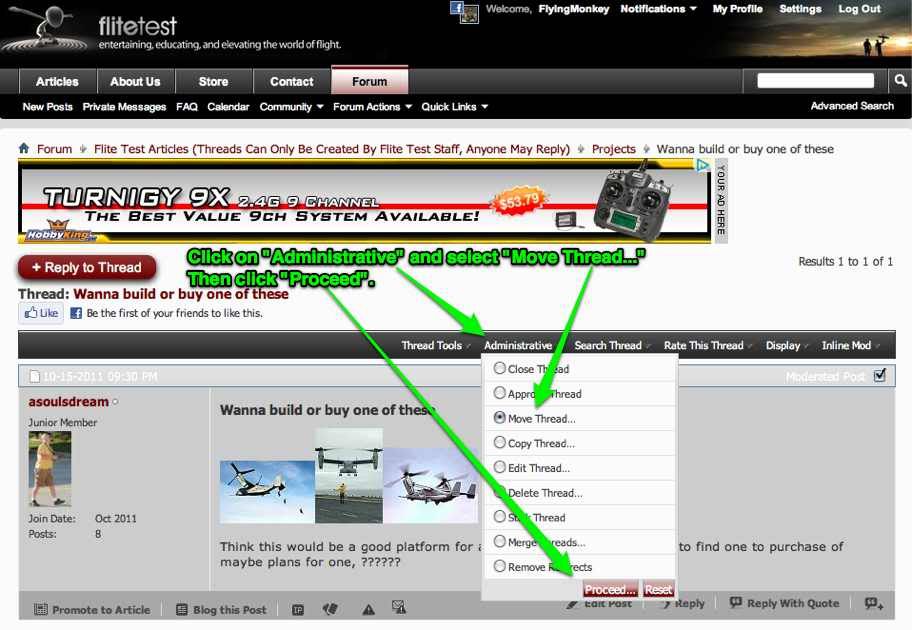Click inside the search input field
The width and height of the screenshot is (912, 630).
click(815, 80)
